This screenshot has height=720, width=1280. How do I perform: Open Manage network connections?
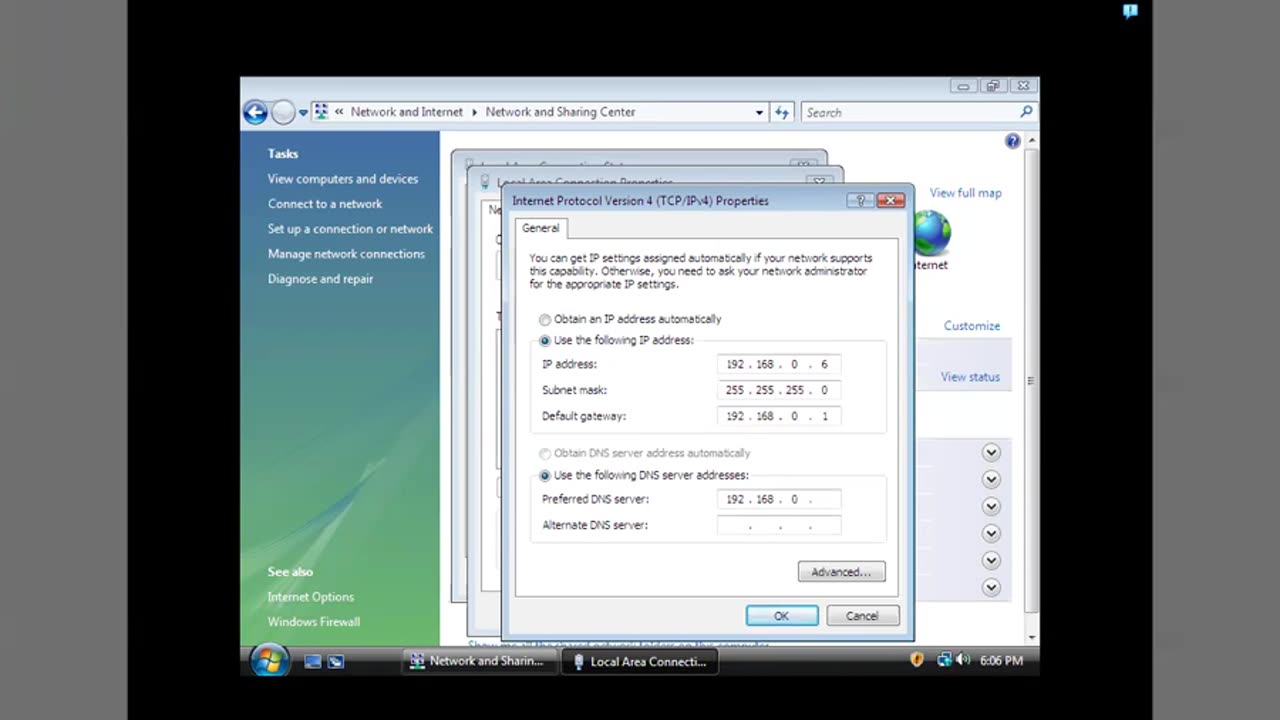(x=346, y=254)
